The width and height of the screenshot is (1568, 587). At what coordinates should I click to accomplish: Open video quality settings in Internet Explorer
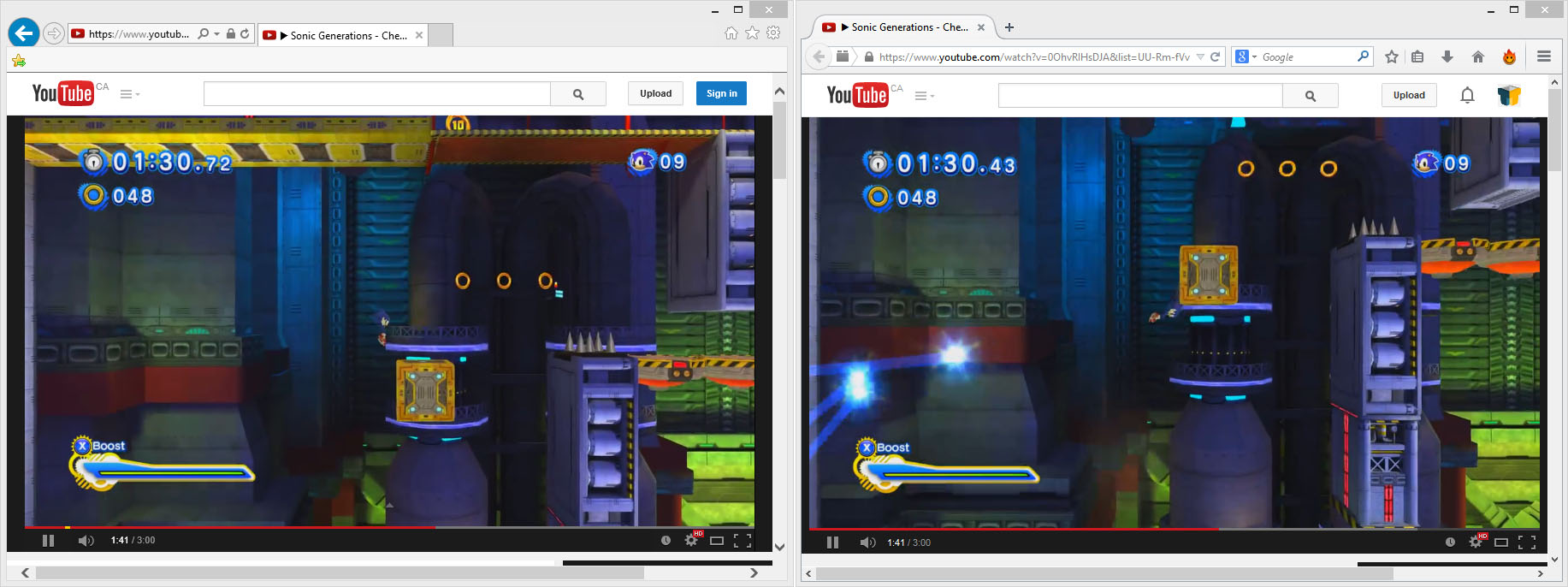[x=693, y=539]
